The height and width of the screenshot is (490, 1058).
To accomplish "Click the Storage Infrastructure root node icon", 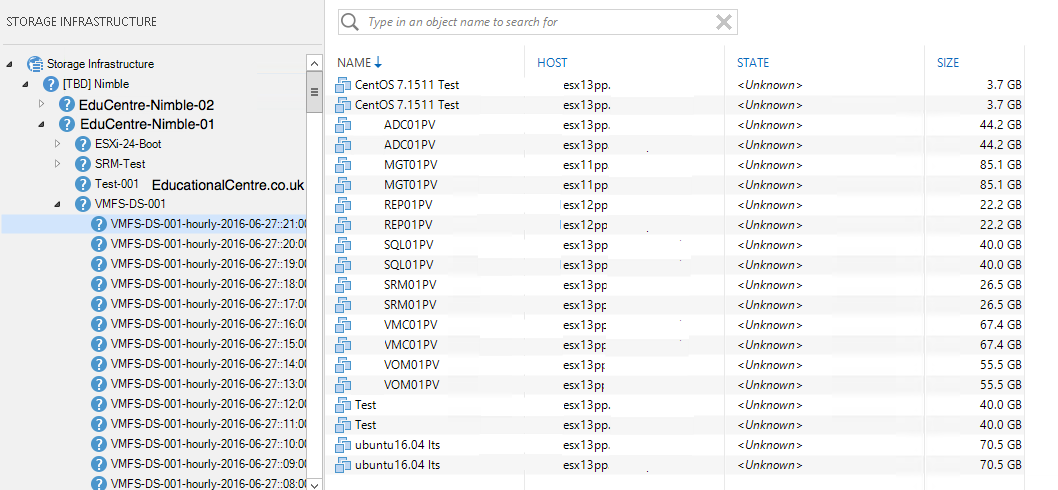I will (35, 64).
